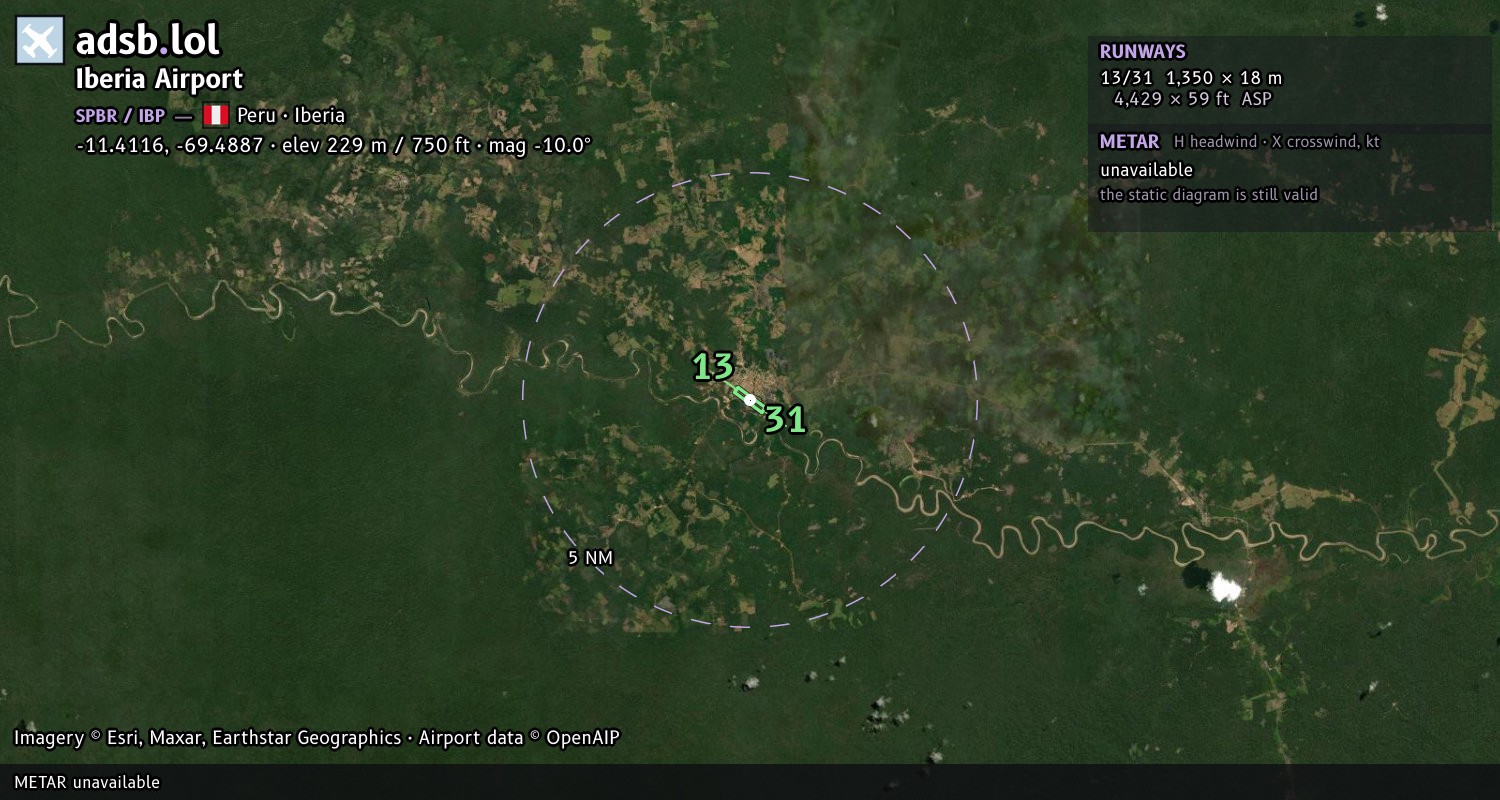Click the runway 13 end label
The image size is (1500, 800).
pos(713,367)
